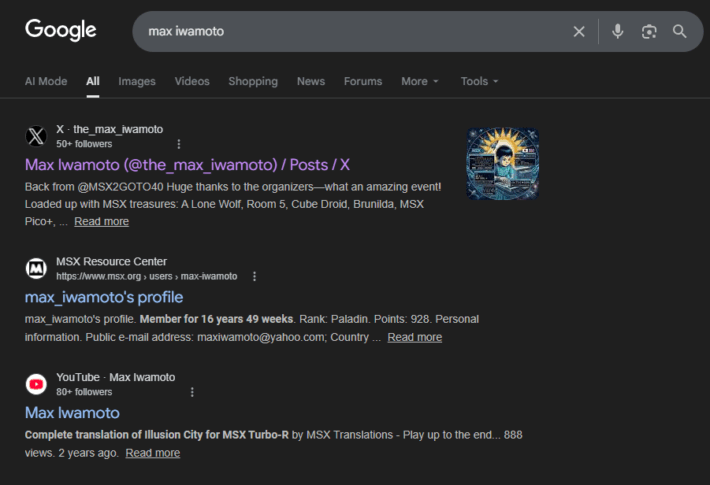710x485 pixels.
Task: Click the msx.org users max-iwamoto URL
Action: coord(147,276)
